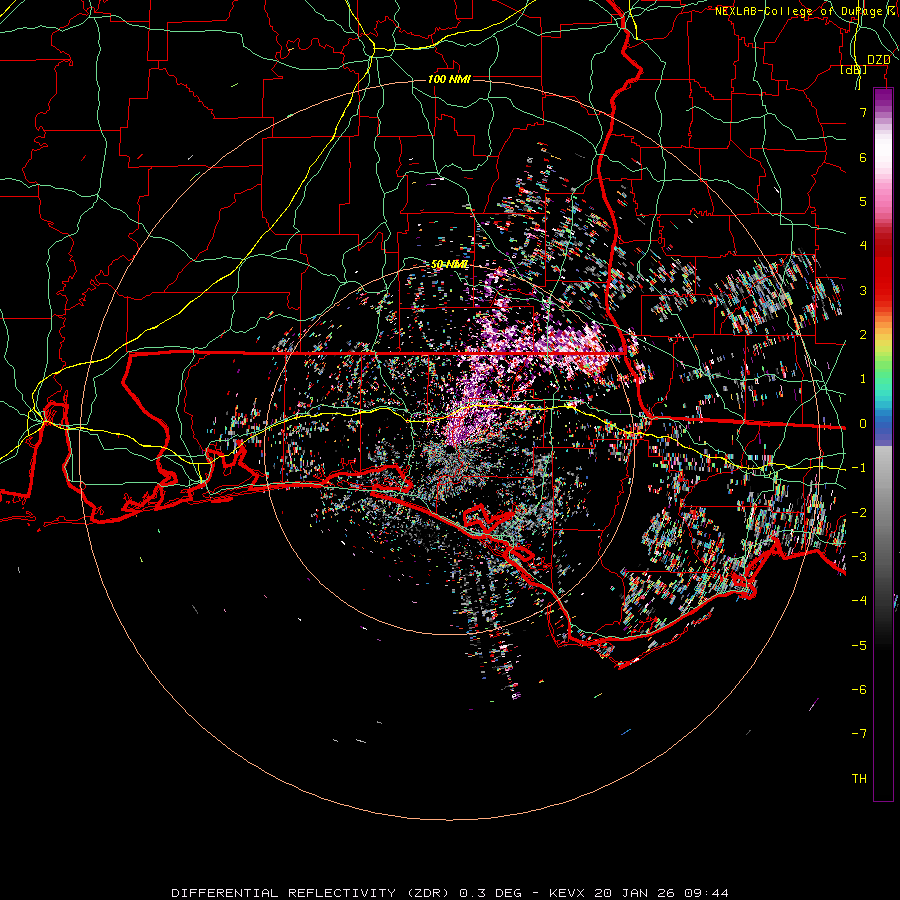900x900 pixels.
Task: Click the -4 dB scale label
Action: (x=859, y=601)
